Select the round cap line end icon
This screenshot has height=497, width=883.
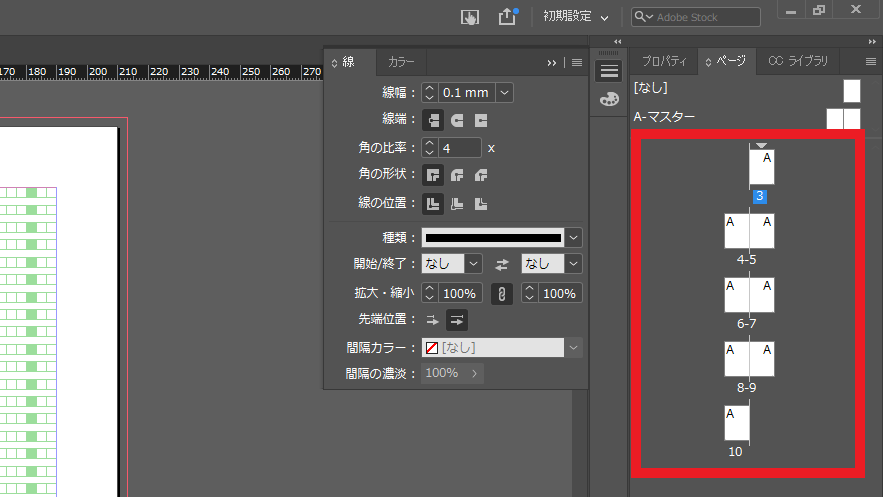click(x=457, y=120)
